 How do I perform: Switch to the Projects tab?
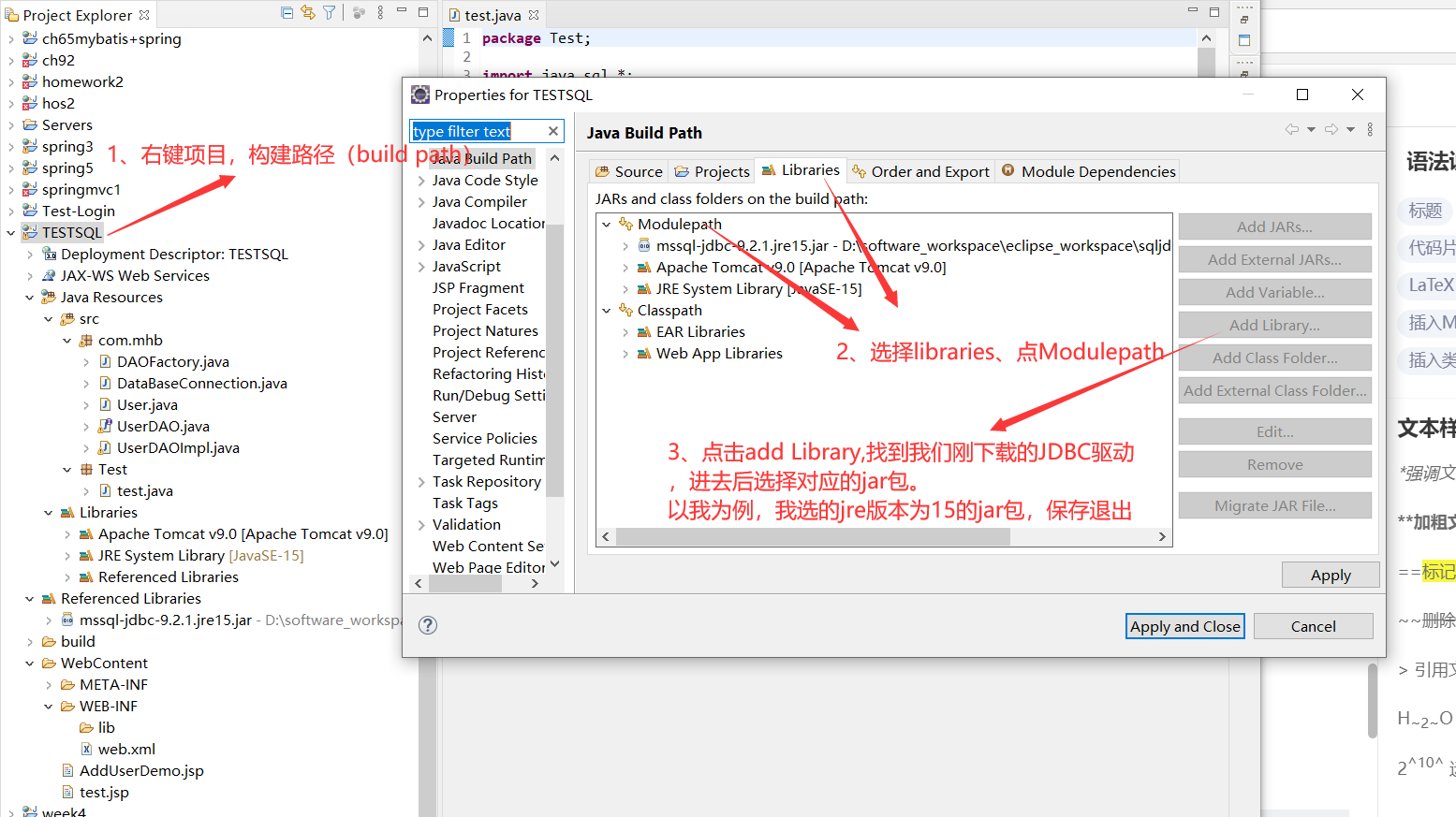tap(712, 171)
